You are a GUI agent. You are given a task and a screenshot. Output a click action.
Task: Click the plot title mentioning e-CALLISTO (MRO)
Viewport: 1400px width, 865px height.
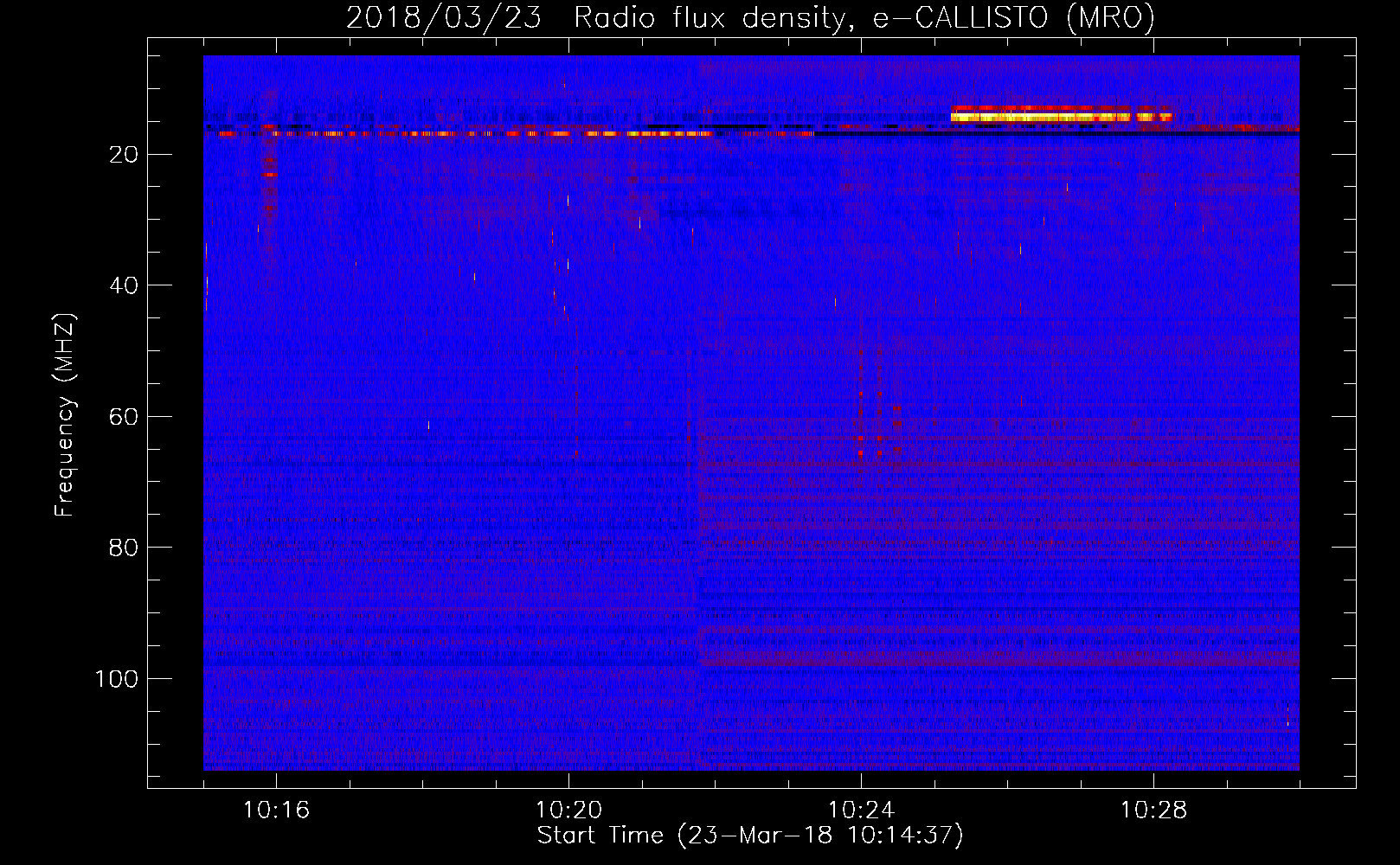750,18
